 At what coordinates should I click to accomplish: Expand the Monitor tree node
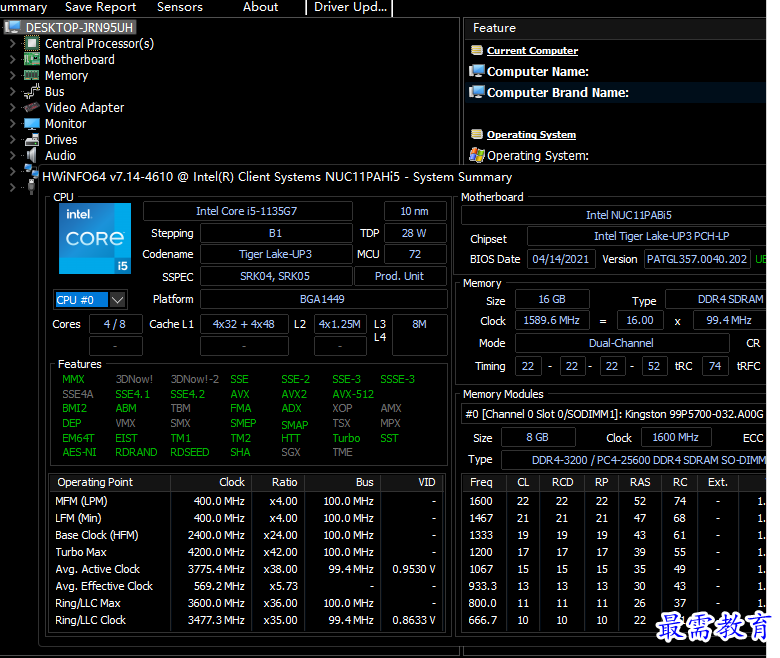(12, 124)
